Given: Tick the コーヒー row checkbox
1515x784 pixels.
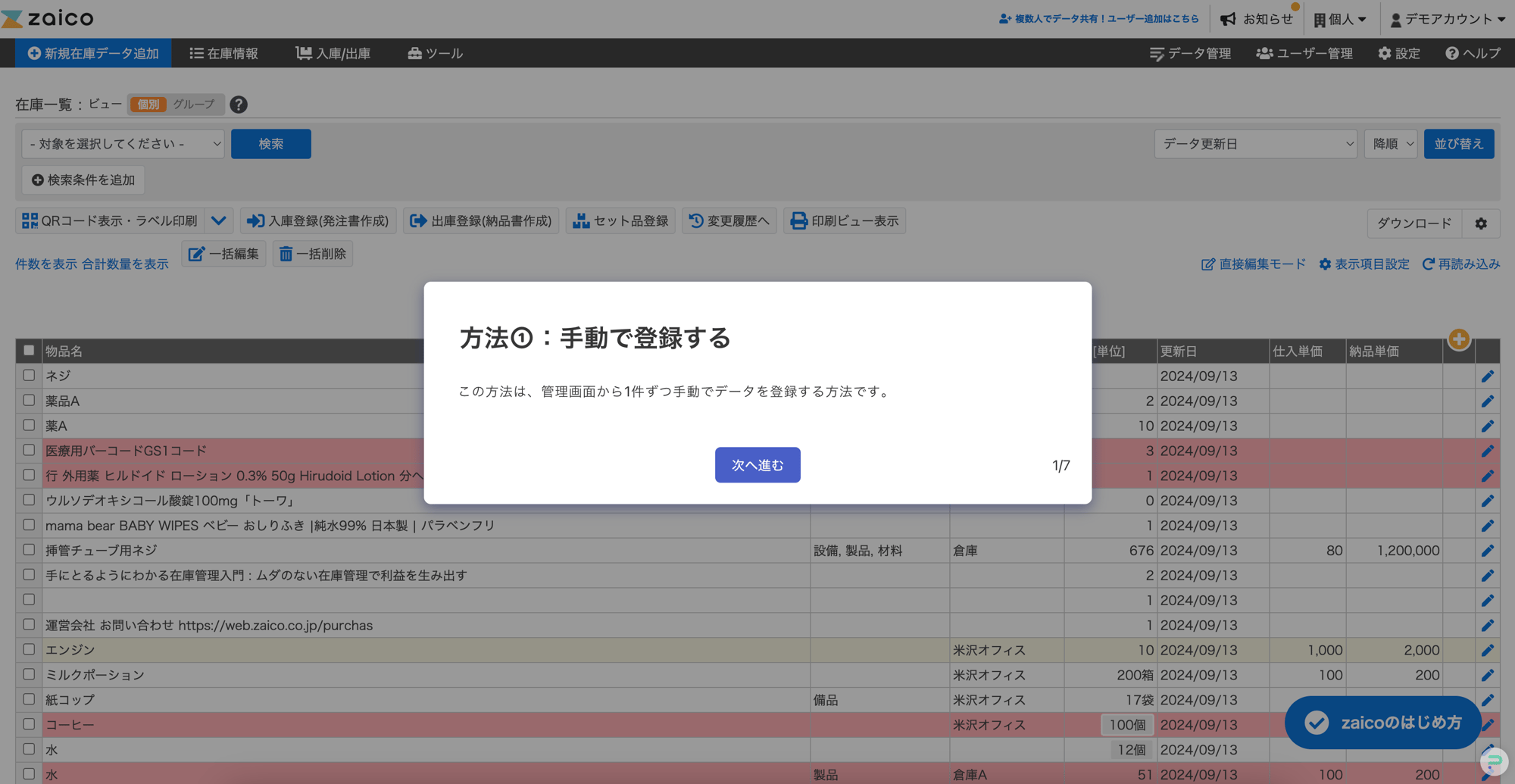Looking at the screenshot, I should point(29,724).
